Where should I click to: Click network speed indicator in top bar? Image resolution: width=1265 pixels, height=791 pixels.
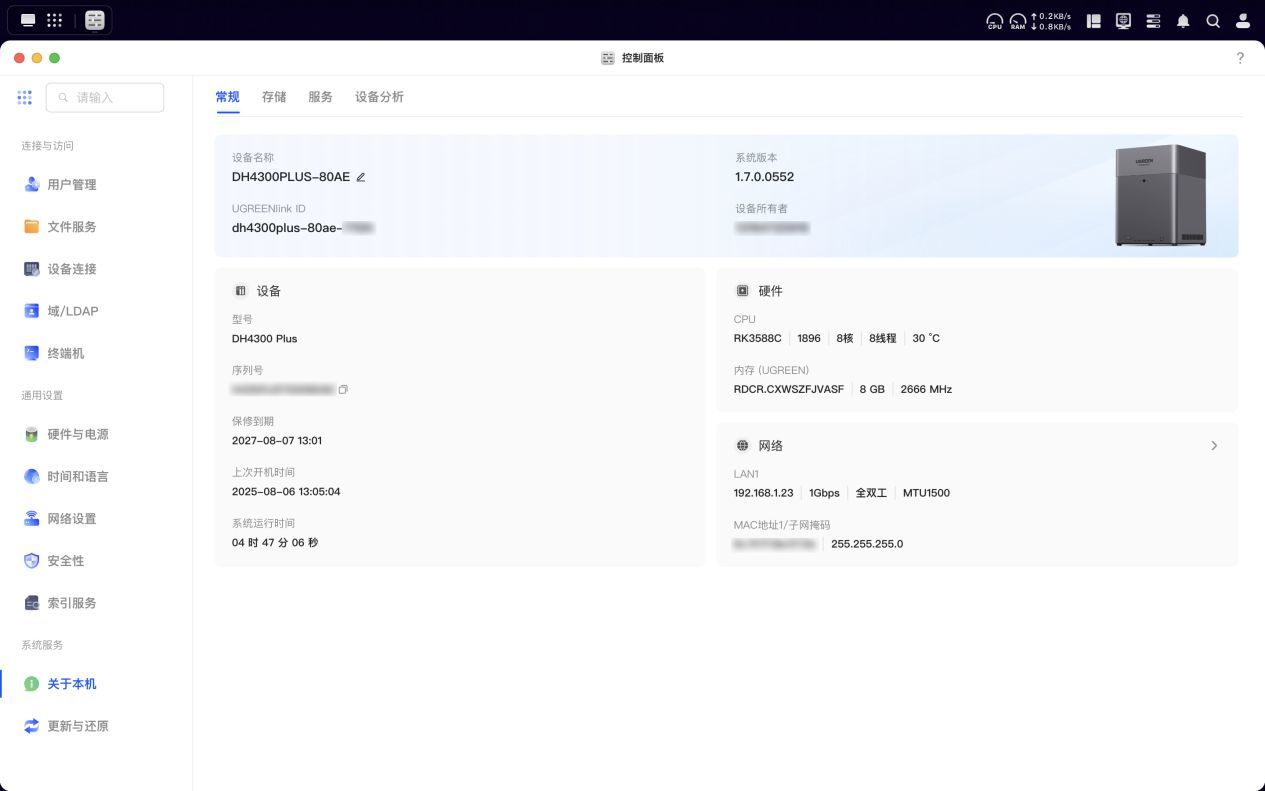[1051, 21]
